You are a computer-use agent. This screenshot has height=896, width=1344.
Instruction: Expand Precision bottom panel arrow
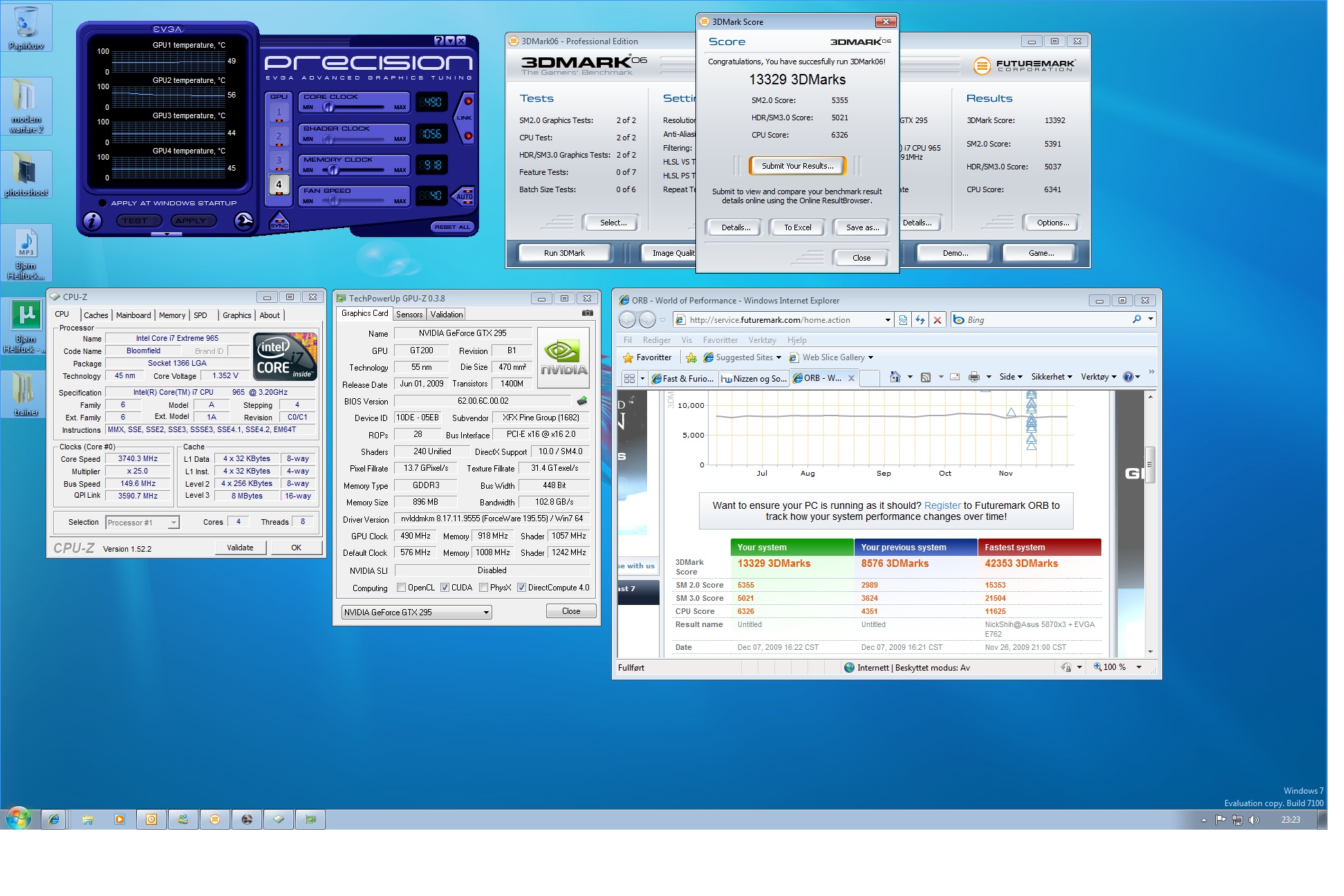166,234
